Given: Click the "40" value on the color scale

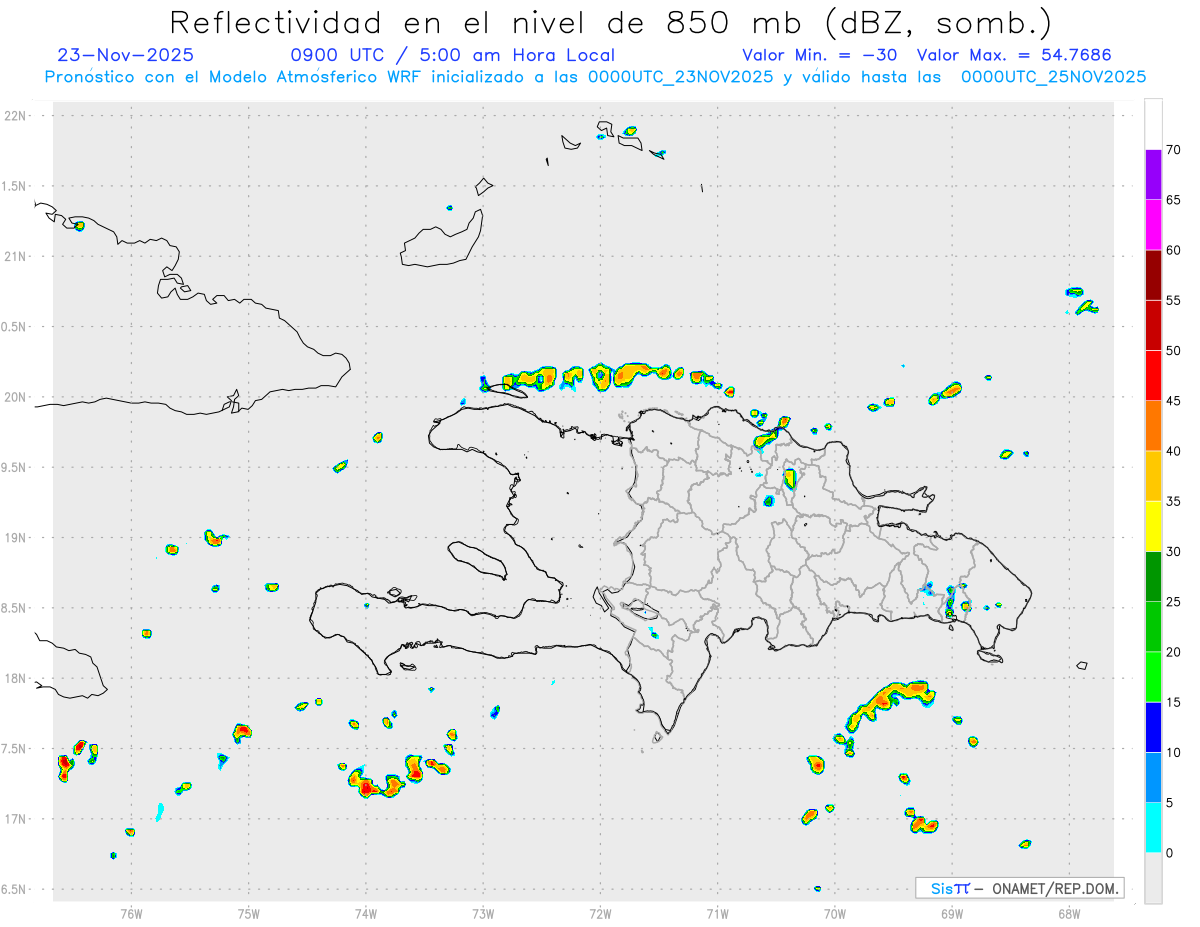Looking at the screenshot, I should [x=1174, y=451].
